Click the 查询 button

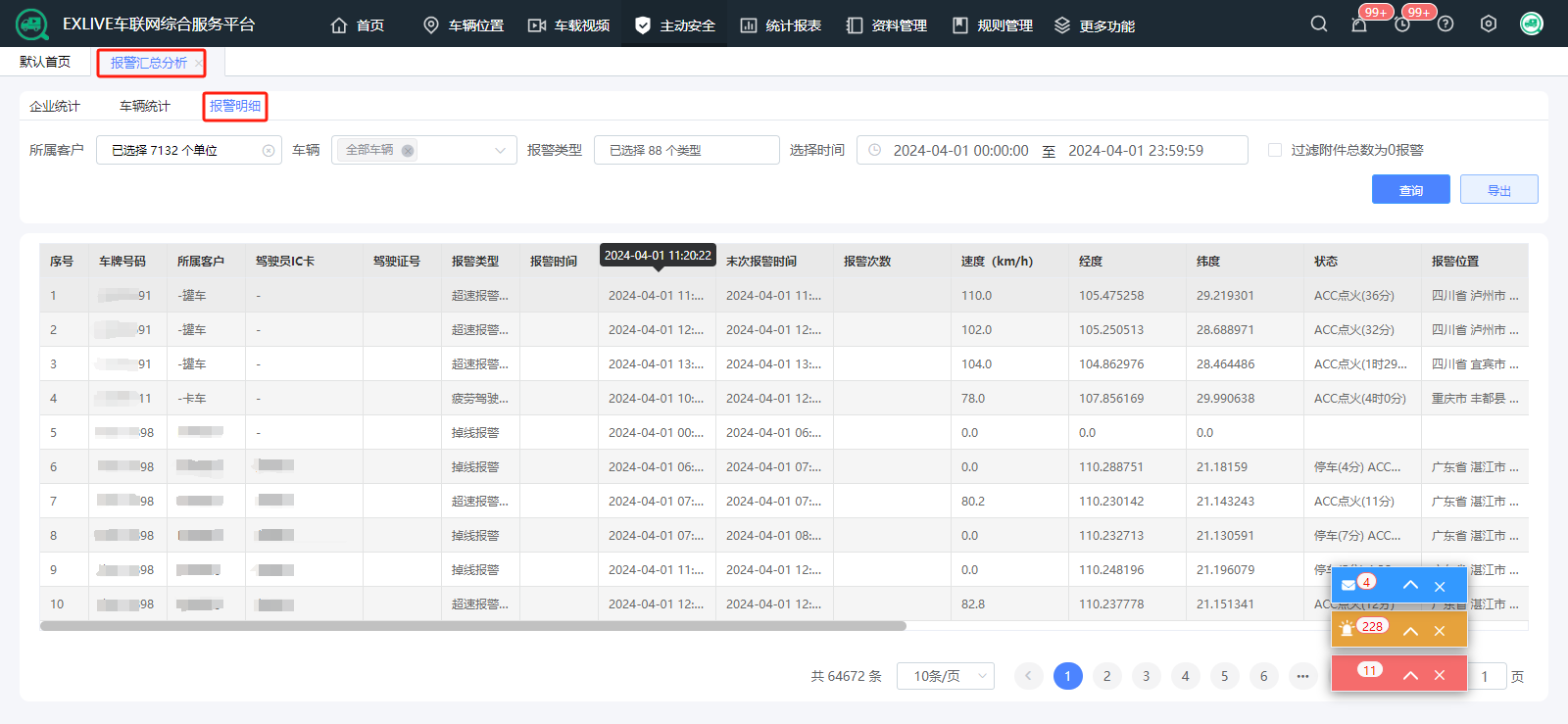(x=1410, y=190)
